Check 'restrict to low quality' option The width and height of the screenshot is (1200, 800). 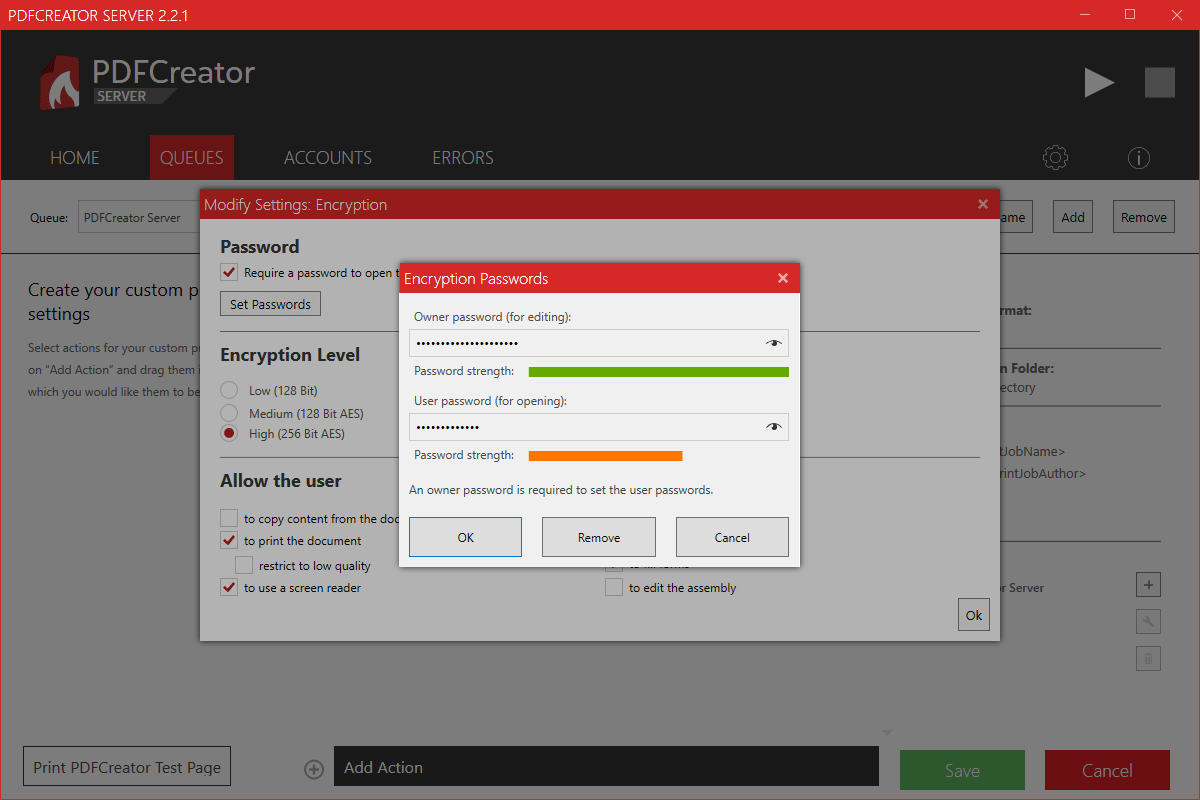[x=244, y=565]
